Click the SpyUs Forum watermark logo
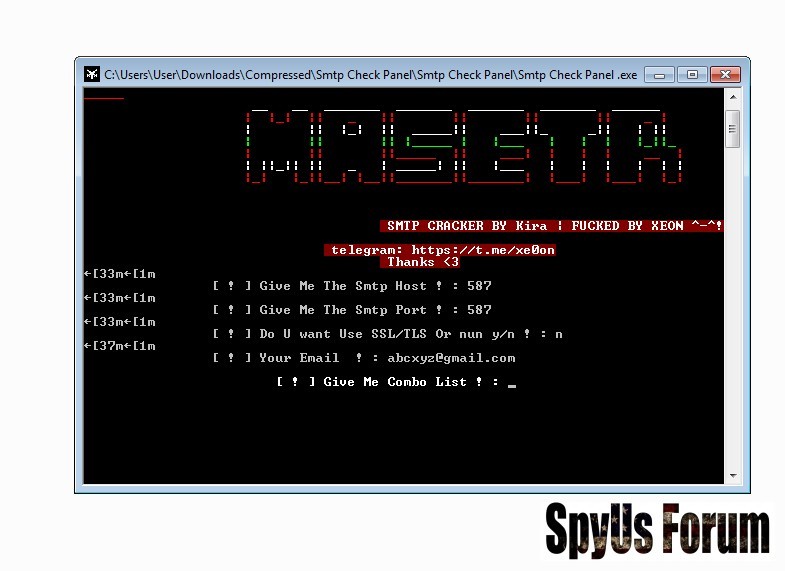Viewport: 785px width, 571px height. click(658, 529)
